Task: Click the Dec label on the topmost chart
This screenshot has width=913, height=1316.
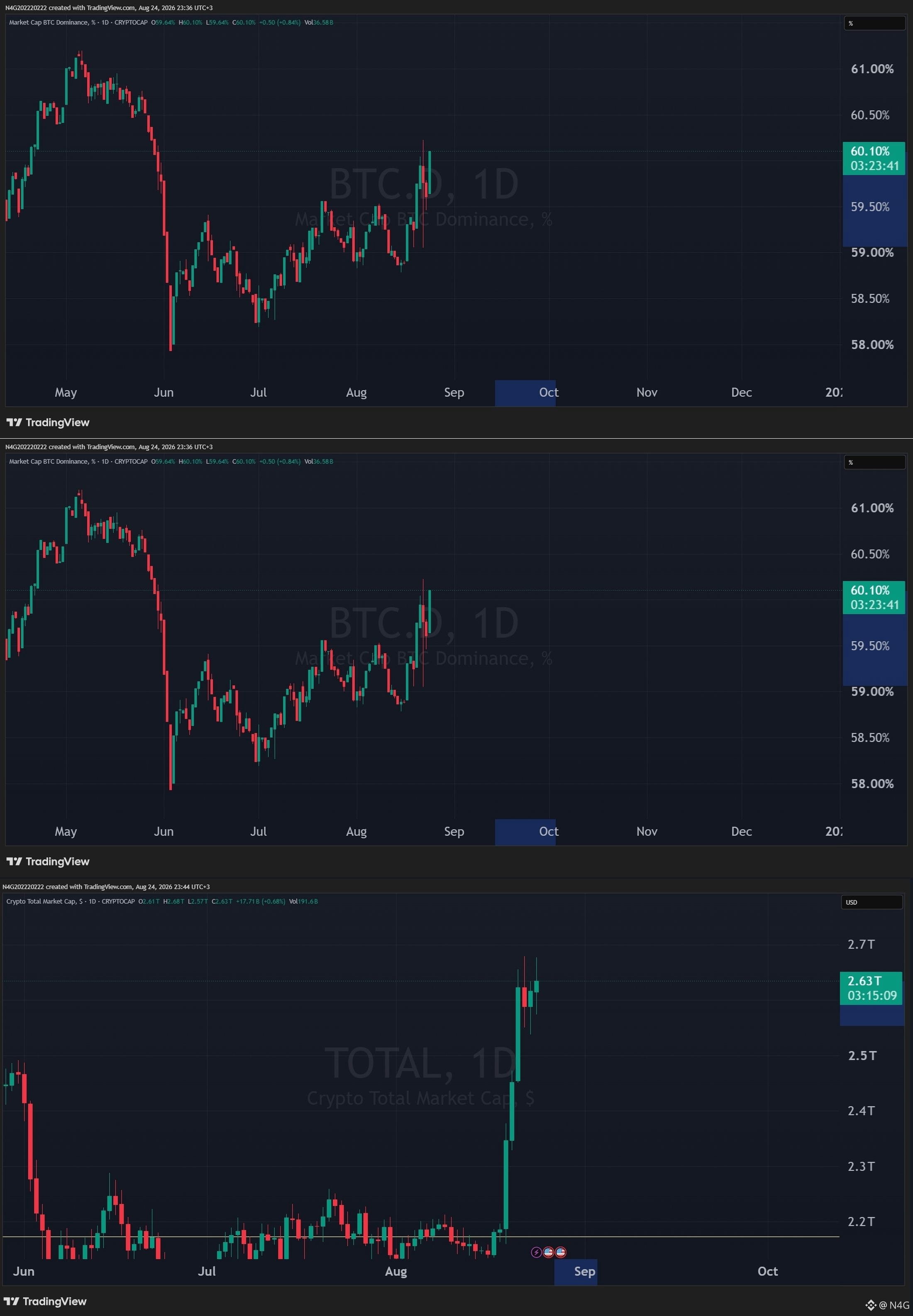Action: (x=741, y=392)
